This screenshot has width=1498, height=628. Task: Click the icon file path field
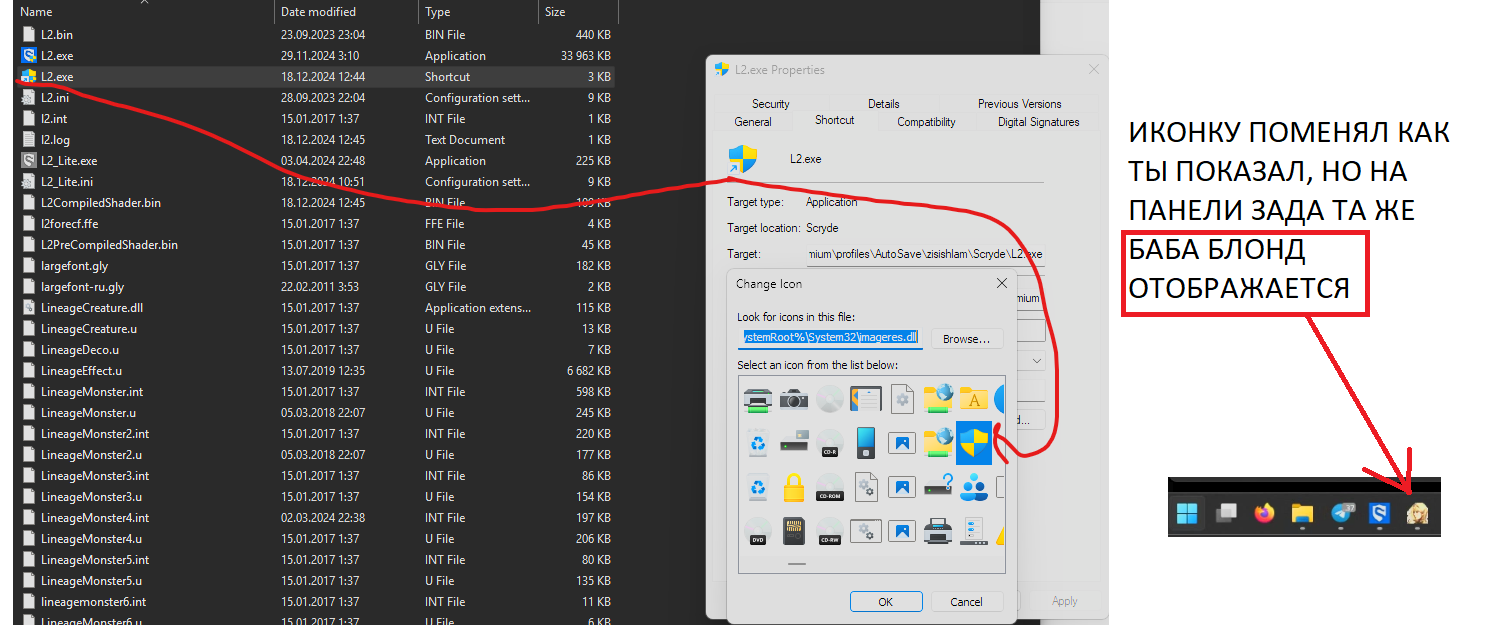click(829, 338)
